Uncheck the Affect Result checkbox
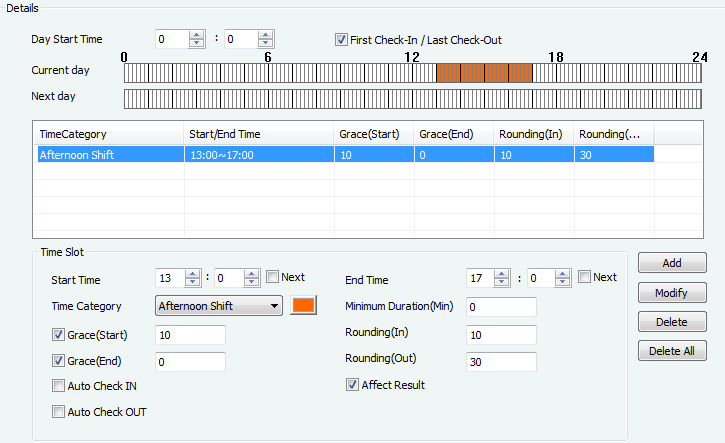Image resolution: width=725 pixels, height=443 pixels. point(353,384)
